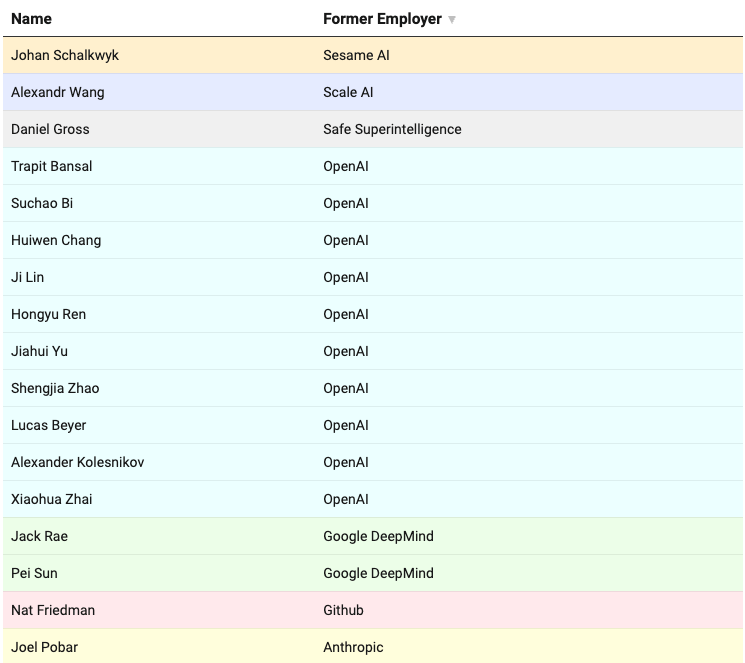745x663 pixels.
Task: Select the name Alexander Kolesnikov
Action: [x=77, y=462]
